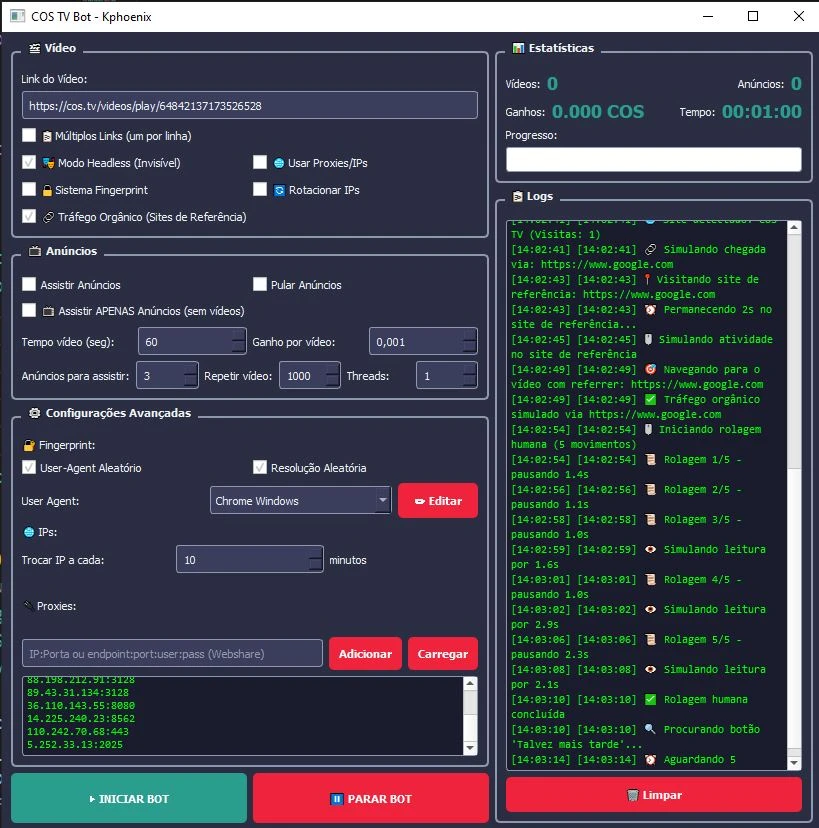This screenshot has width=819, height=828.
Task: Click the Estatísticas chart icon
Action: 518,48
